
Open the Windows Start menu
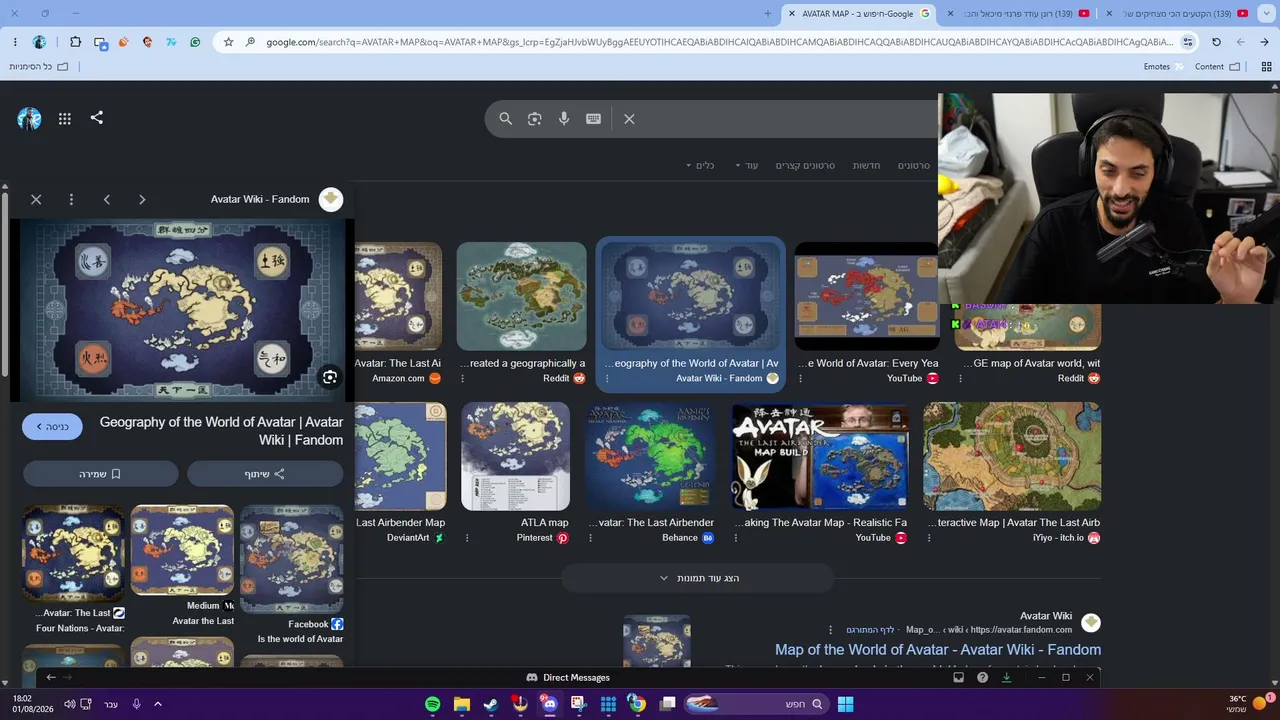tap(845, 704)
